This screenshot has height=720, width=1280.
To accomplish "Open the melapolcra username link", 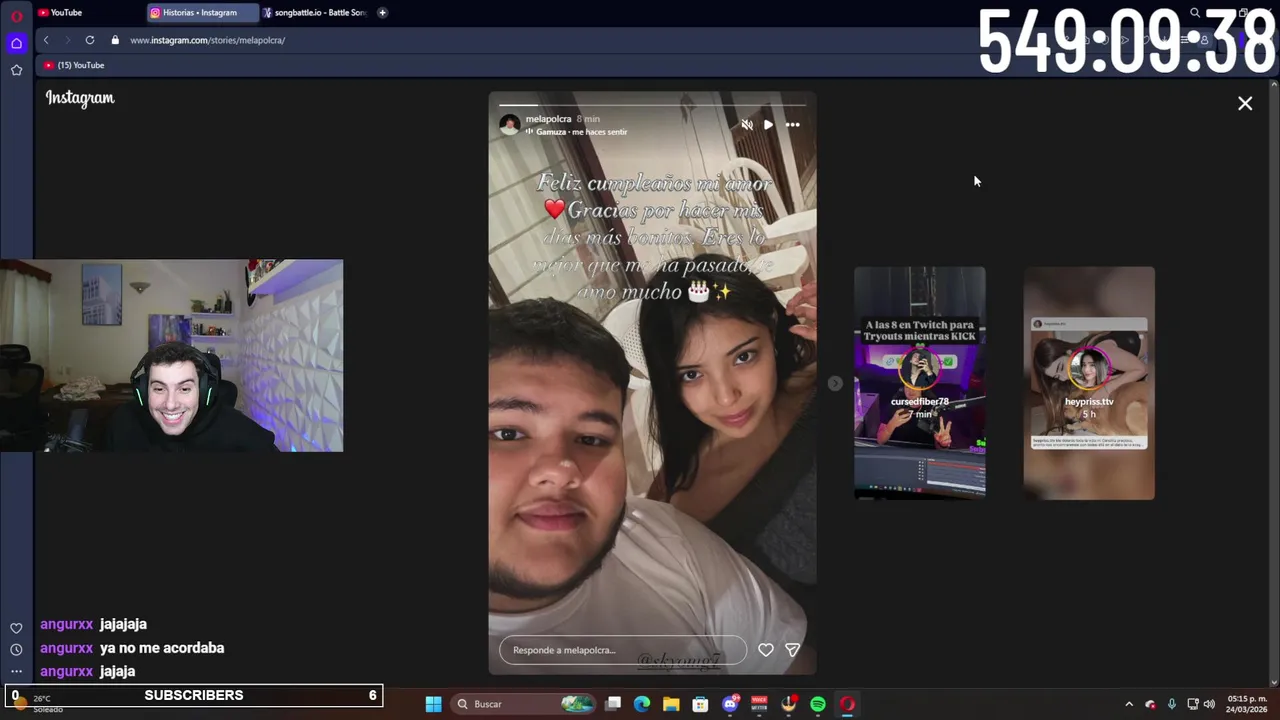I will coord(548,119).
